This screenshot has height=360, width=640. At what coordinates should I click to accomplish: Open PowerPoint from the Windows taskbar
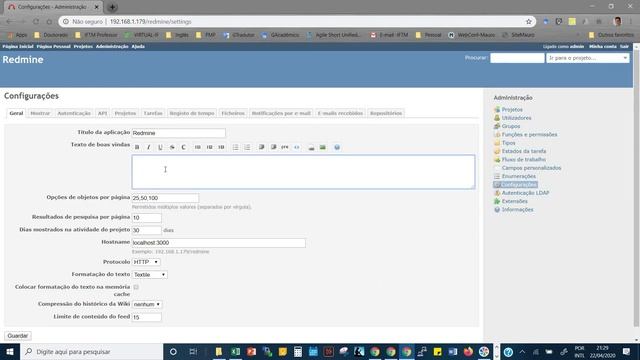pyautogui.click(x=251, y=351)
